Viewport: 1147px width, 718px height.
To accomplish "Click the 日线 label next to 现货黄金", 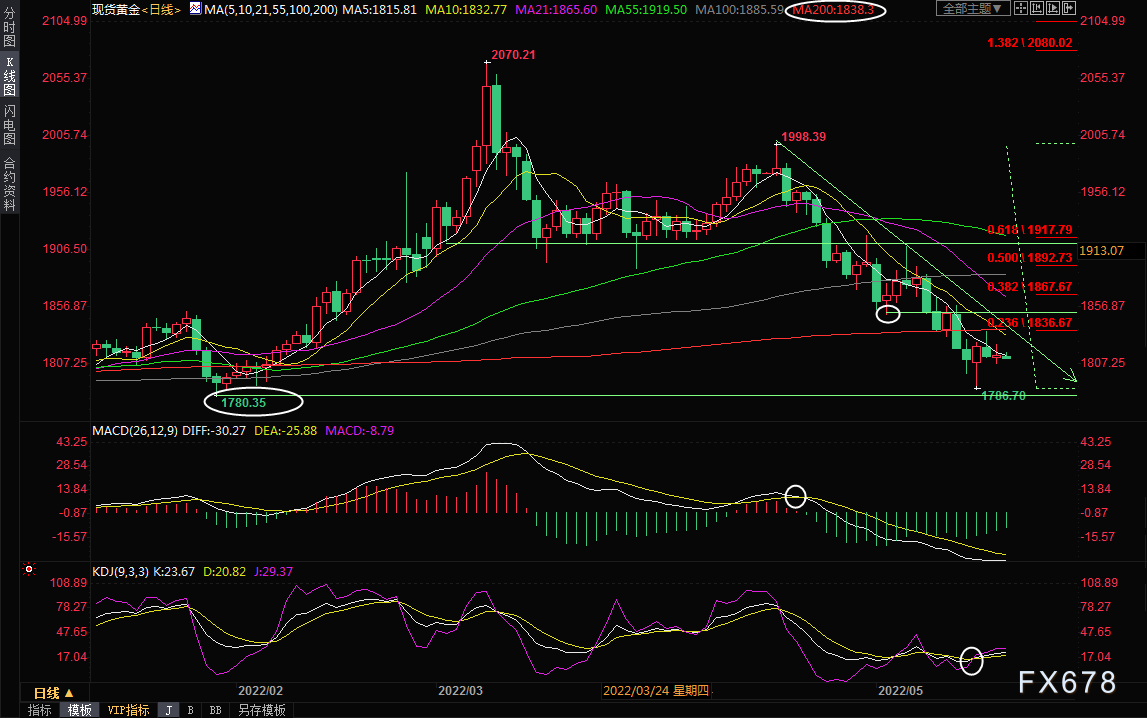I will point(161,10).
